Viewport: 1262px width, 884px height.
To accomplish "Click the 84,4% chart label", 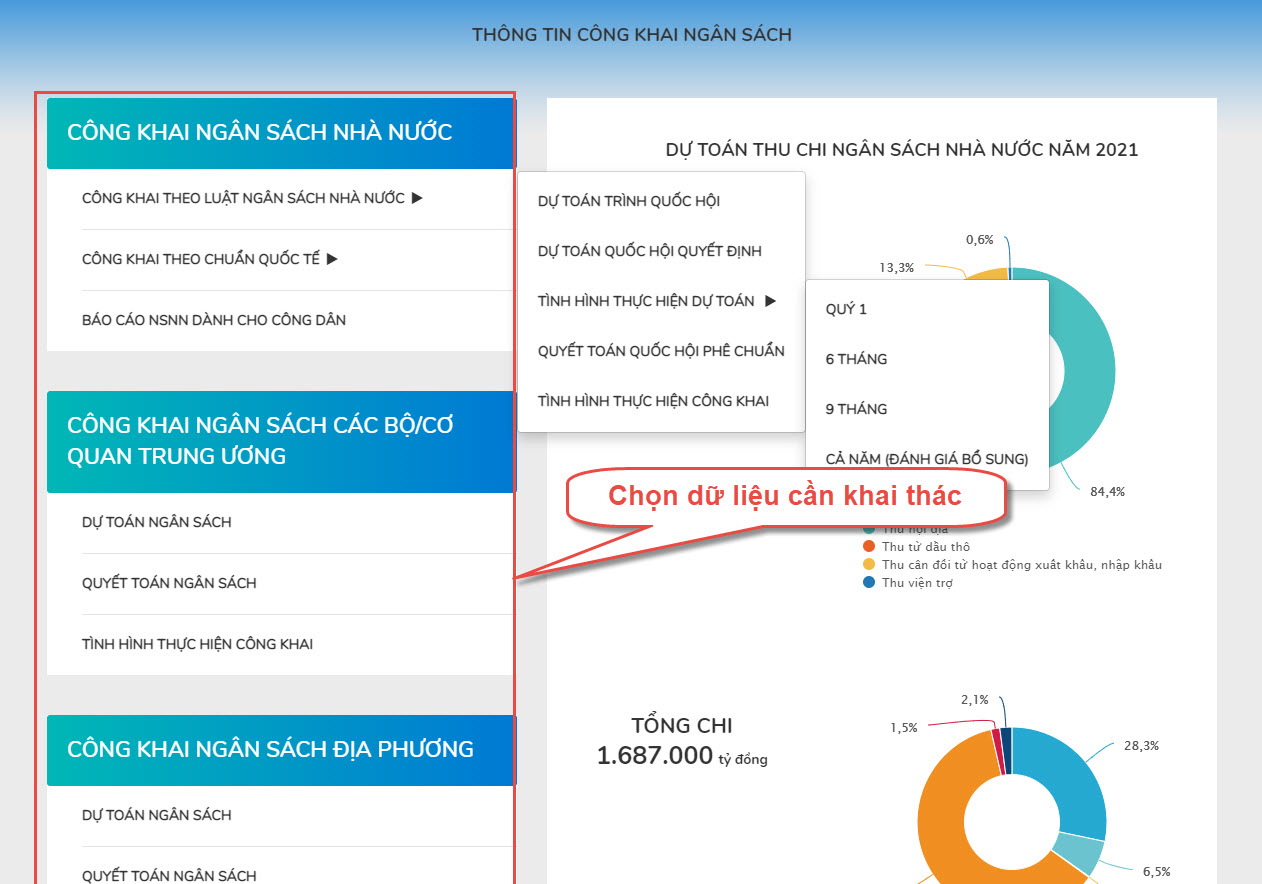I will (1108, 492).
